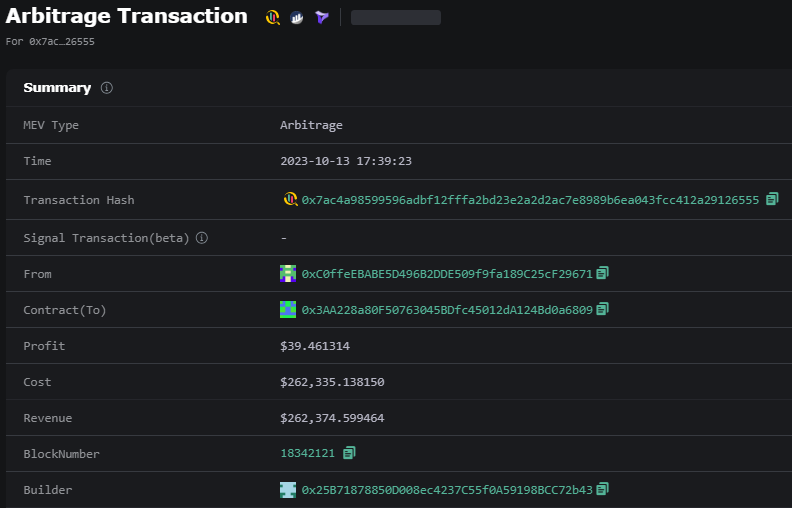Show the Signal Transaction(beta) info icon
This screenshot has height=508, width=792.
(x=202, y=238)
